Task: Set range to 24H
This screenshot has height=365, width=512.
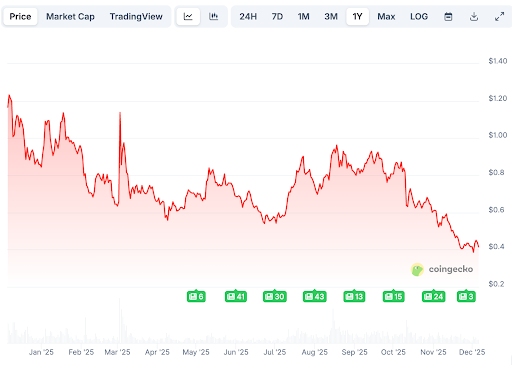Action: pyautogui.click(x=248, y=16)
